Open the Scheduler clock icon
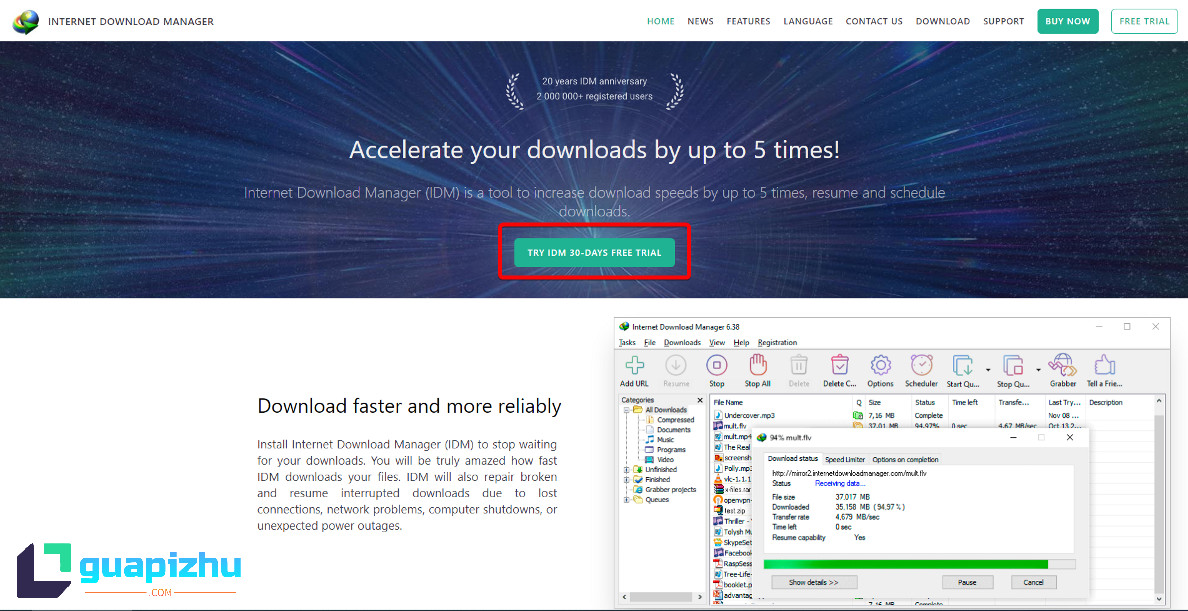The width and height of the screenshot is (1188, 611). coord(921,366)
